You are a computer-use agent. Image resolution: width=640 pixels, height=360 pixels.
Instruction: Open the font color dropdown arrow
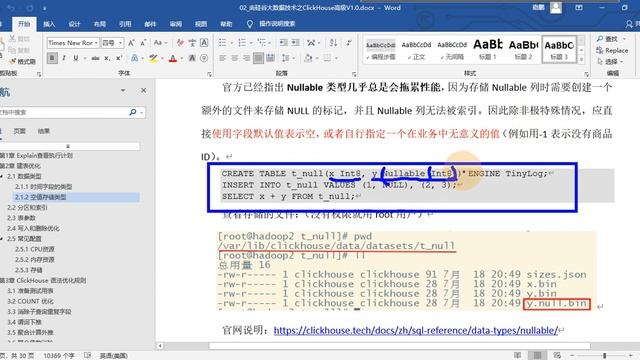coord(181,58)
